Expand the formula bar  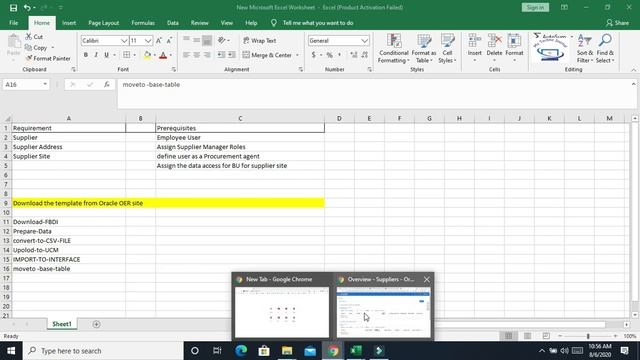tap(633, 84)
